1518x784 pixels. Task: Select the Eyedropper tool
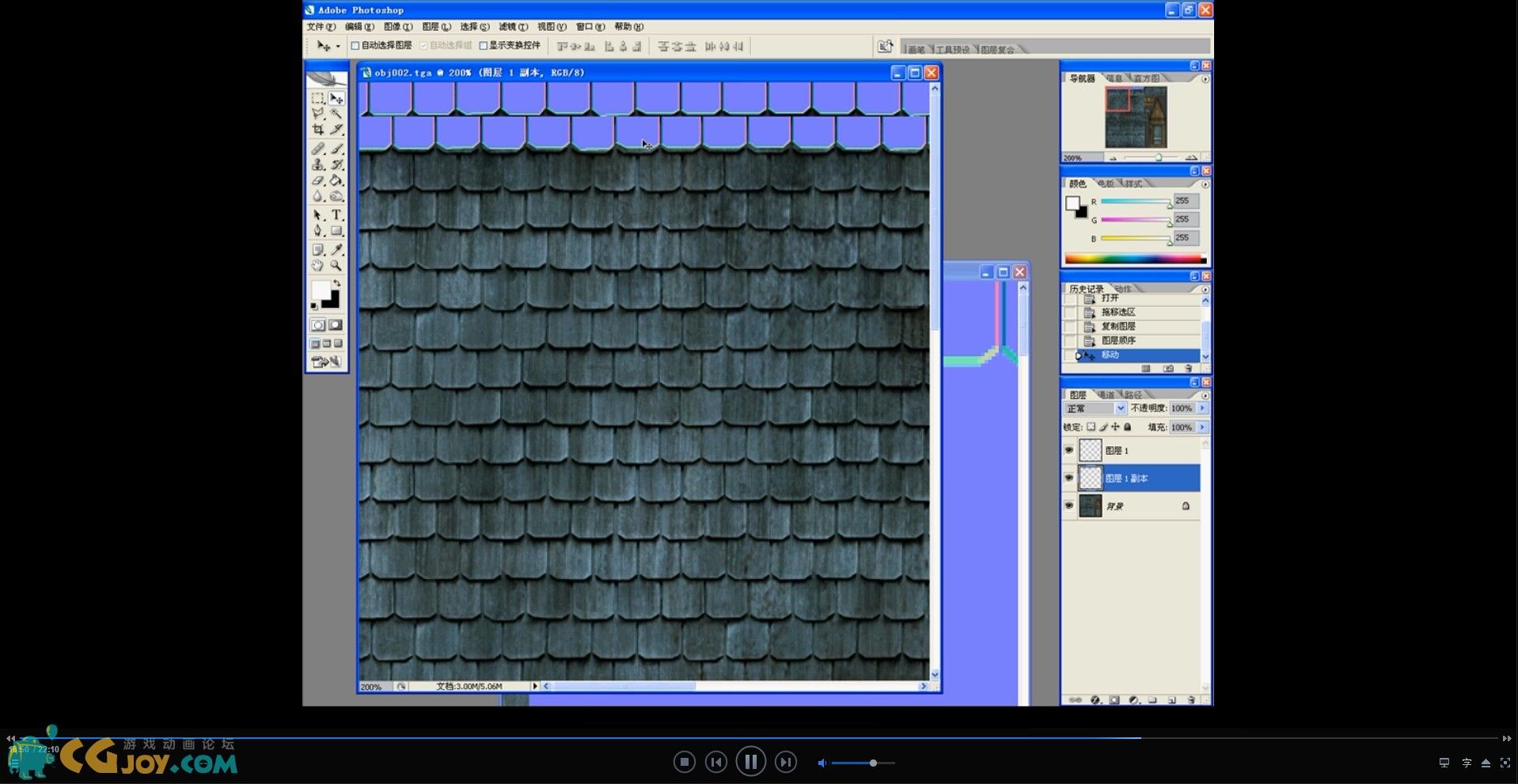click(x=336, y=250)
